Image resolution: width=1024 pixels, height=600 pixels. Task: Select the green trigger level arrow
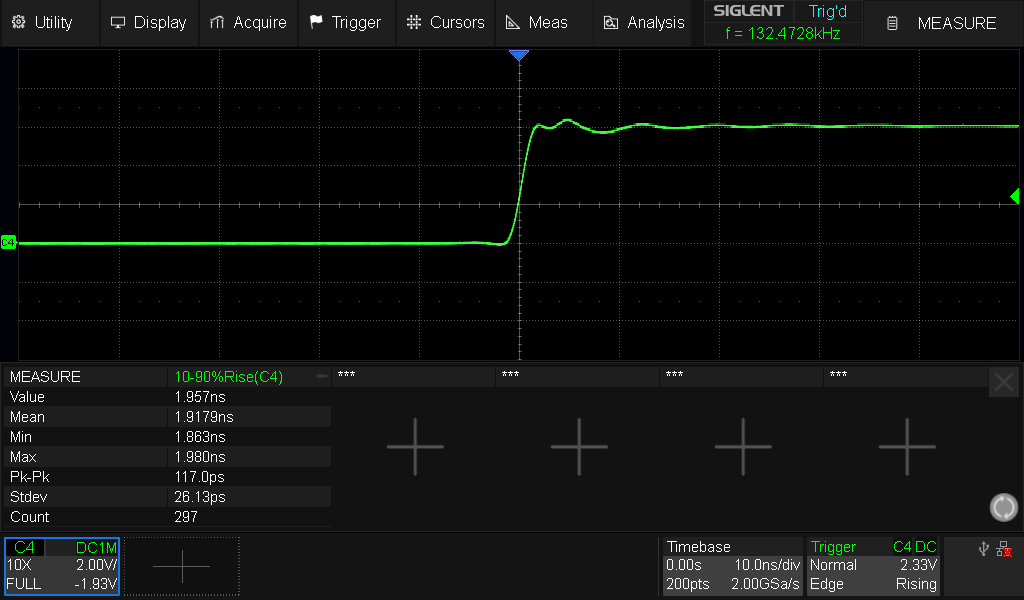pyautogui.click(x=1014, y=196)
